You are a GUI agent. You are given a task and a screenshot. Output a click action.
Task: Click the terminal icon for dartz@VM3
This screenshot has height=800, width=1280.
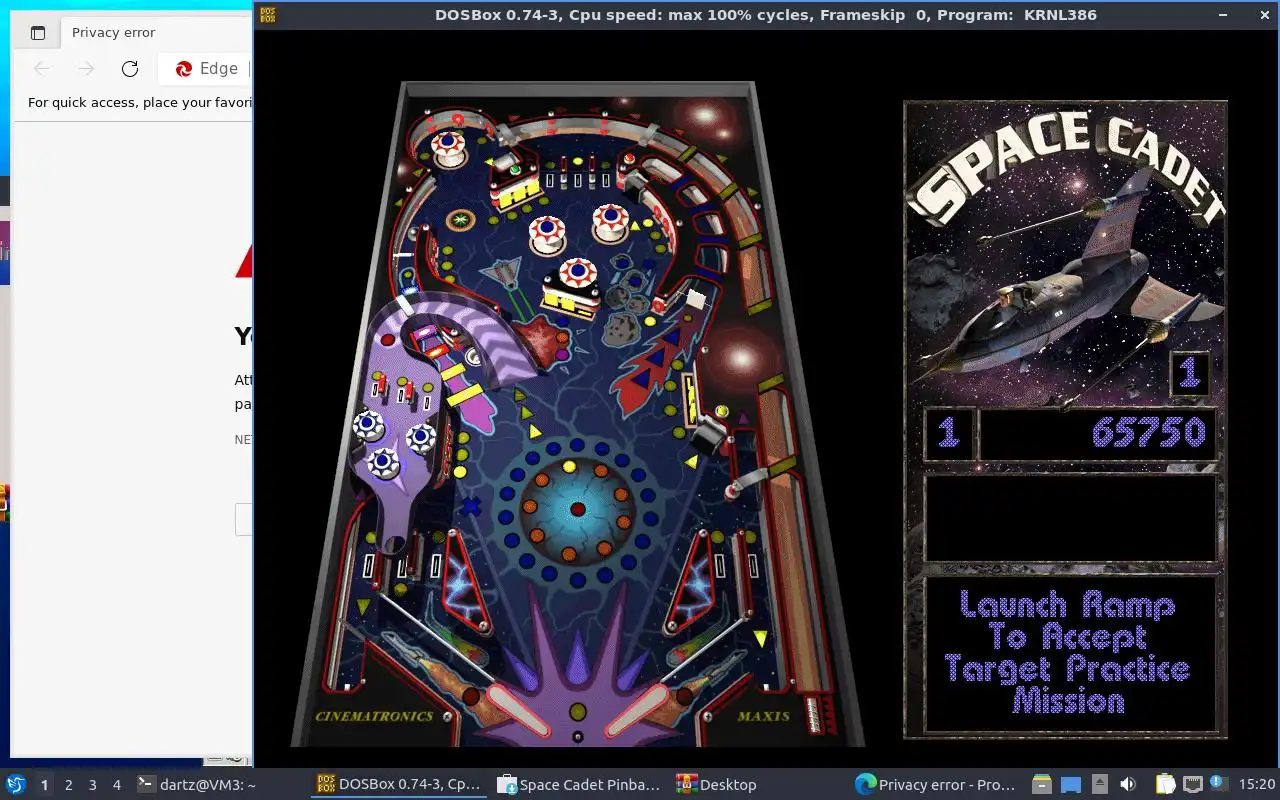pyautogui.click(x=146, y=784)
